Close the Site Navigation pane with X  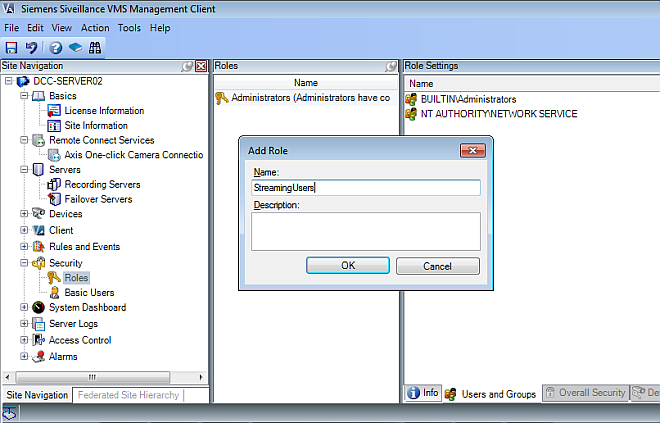(x=201, y=66)
